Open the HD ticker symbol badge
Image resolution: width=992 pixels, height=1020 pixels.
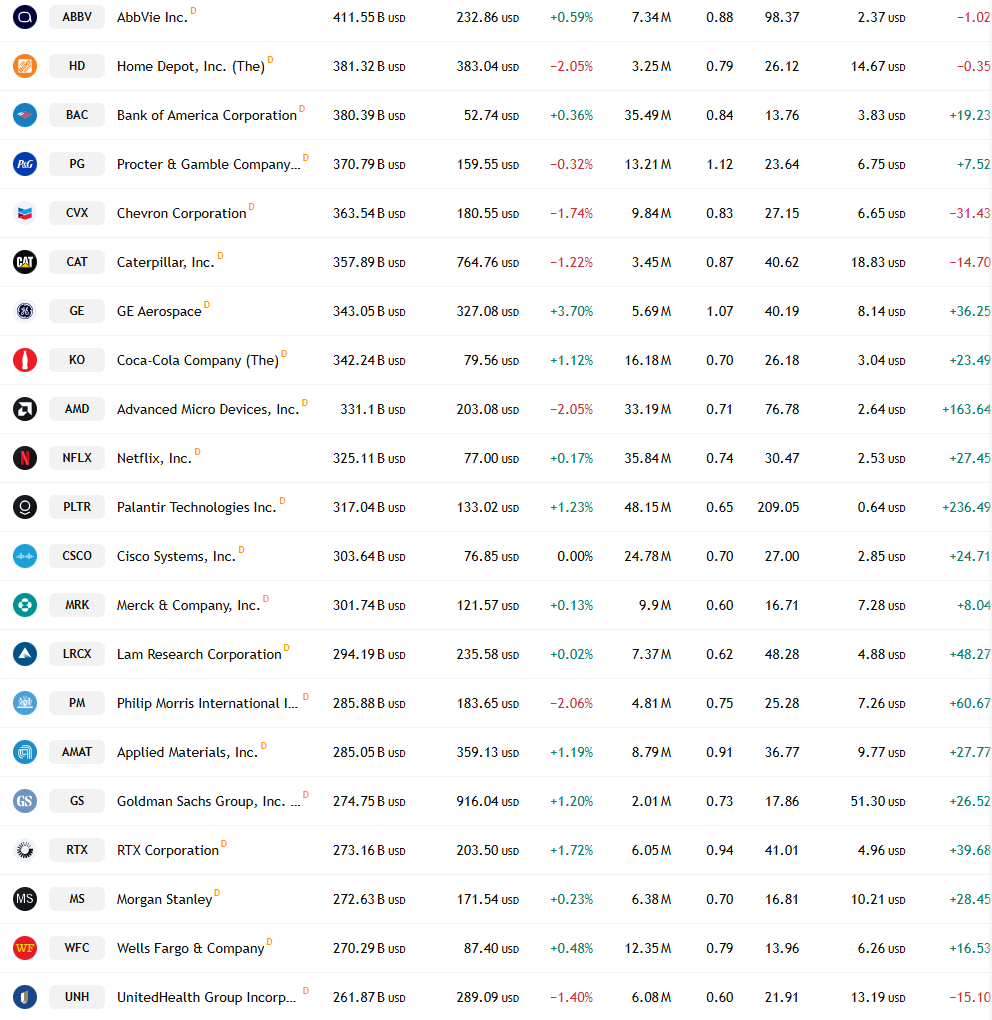point(77,66)
